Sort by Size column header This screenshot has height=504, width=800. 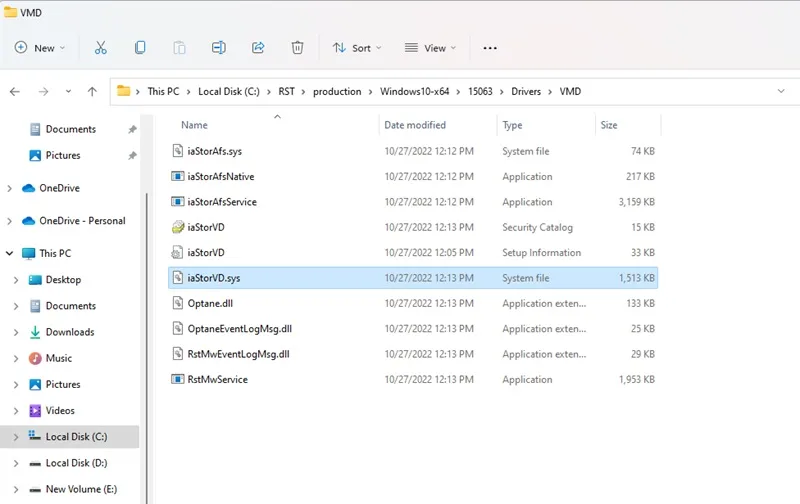tap(609, 125)
